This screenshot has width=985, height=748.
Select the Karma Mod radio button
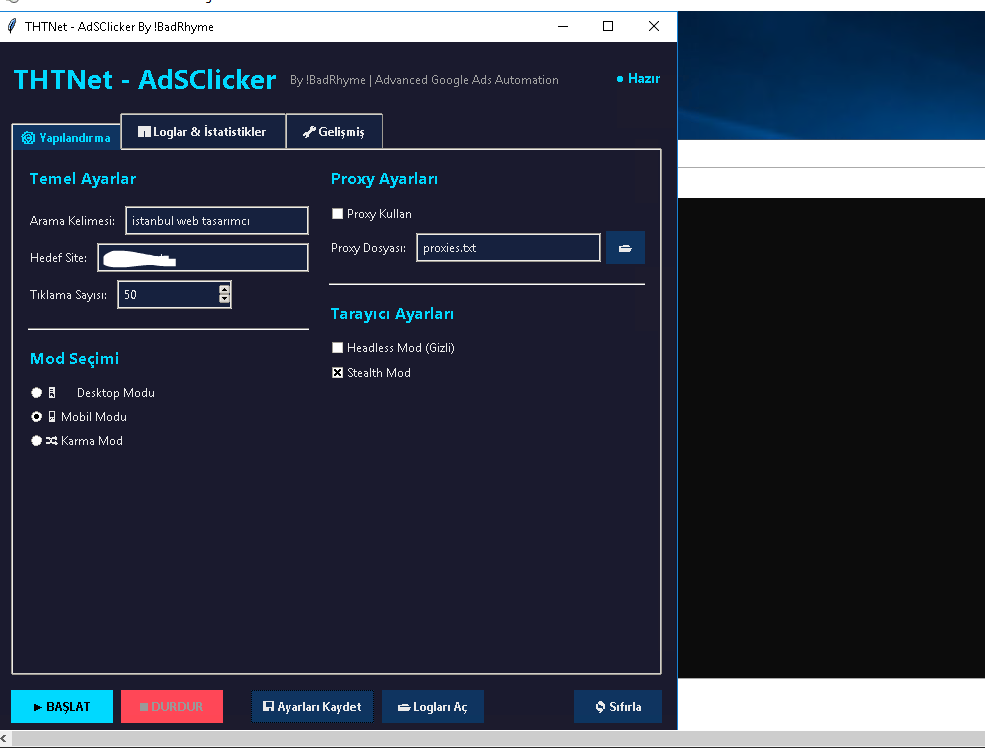pyautogui.click(x=36, y=441)
